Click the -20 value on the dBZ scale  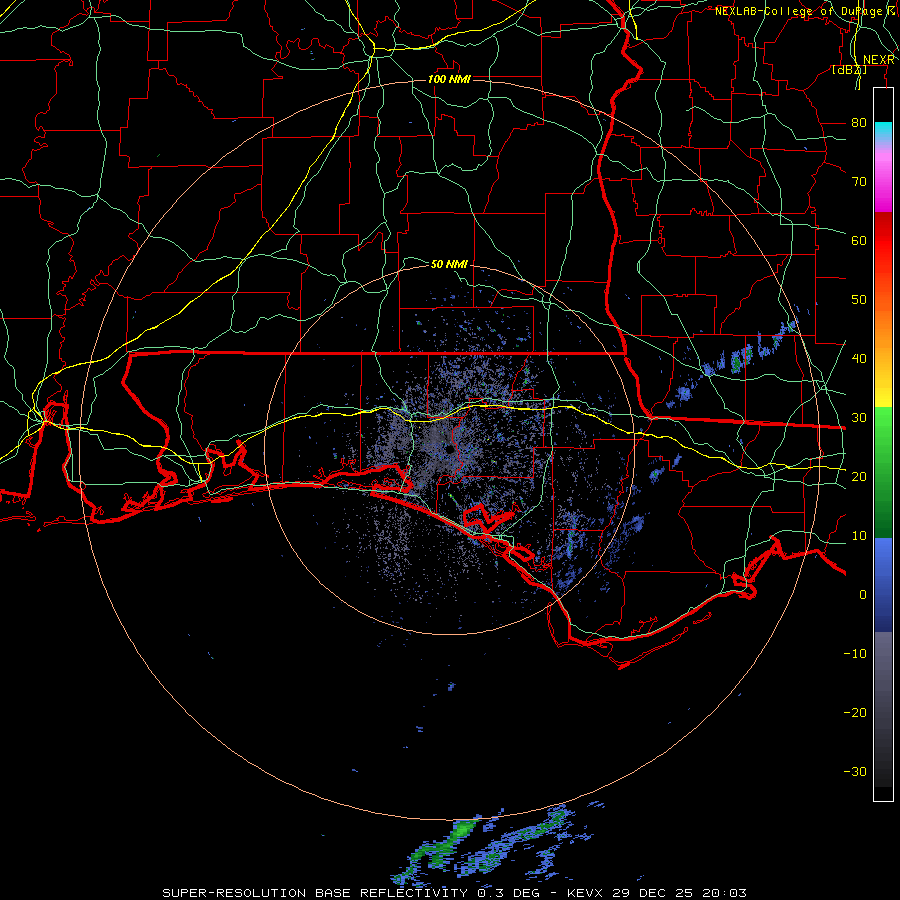tap(855, 712)
